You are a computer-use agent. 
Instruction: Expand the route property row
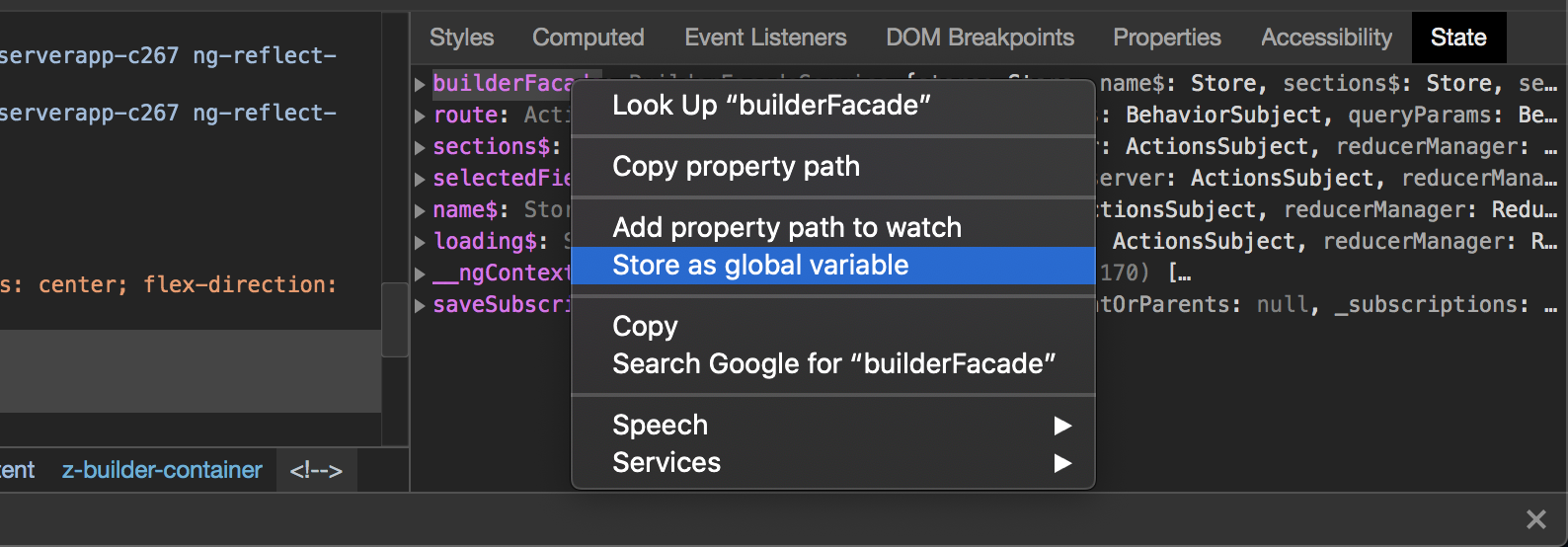click(420, 116)
